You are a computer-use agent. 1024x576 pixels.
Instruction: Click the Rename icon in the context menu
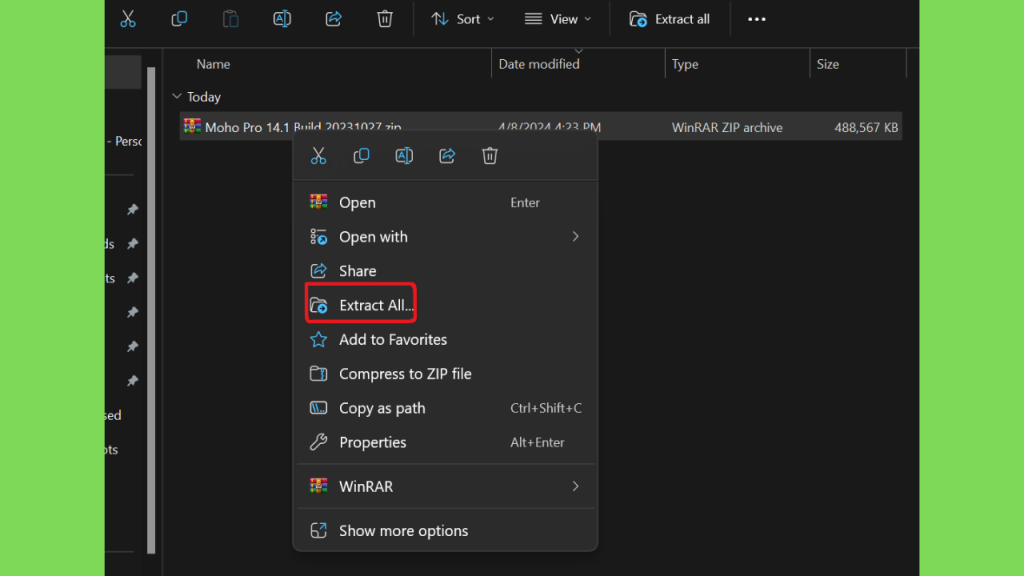[404, 155]
